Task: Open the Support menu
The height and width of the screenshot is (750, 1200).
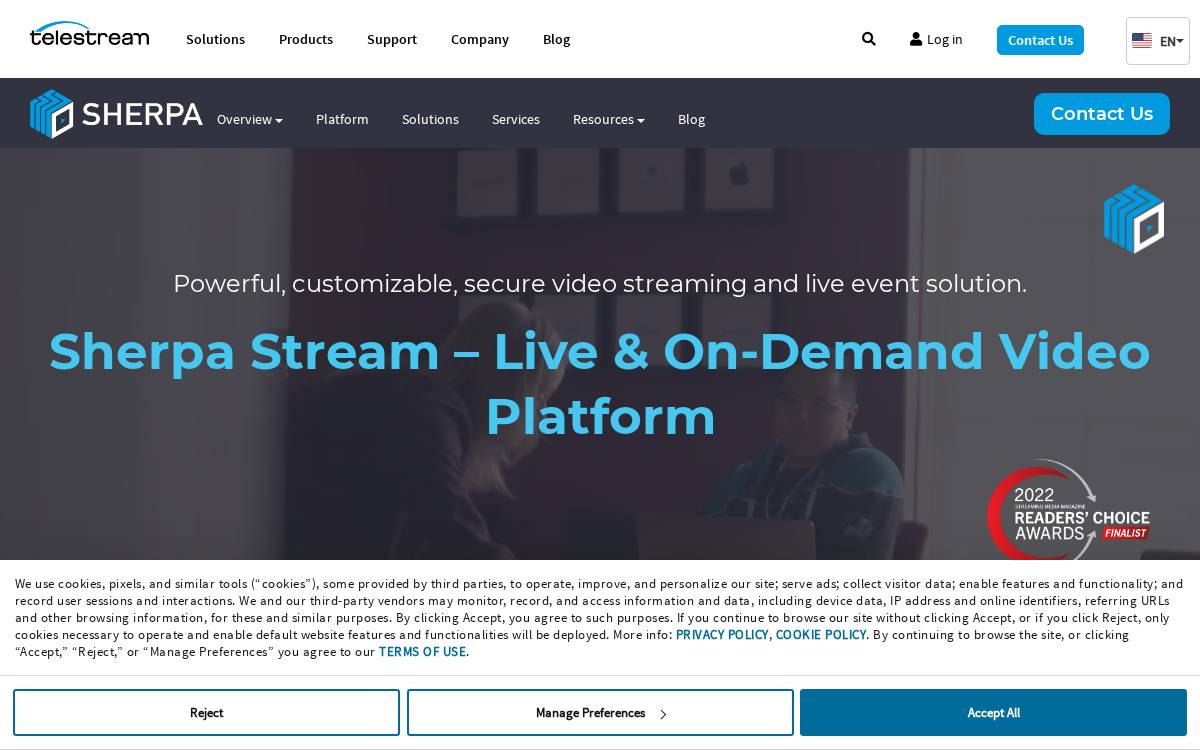Action: click(x=392, y=39)
